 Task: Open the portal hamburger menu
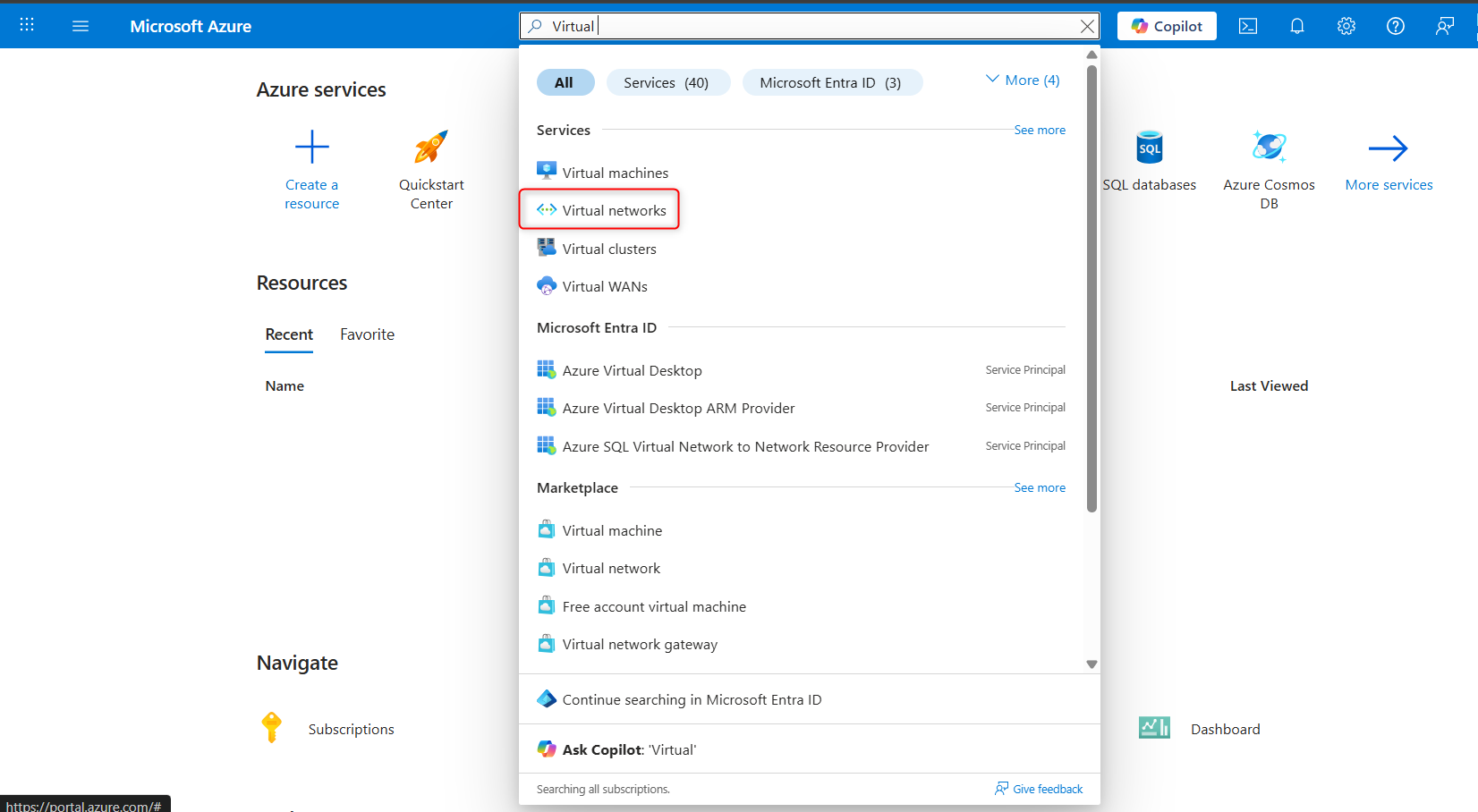point(81,26)
